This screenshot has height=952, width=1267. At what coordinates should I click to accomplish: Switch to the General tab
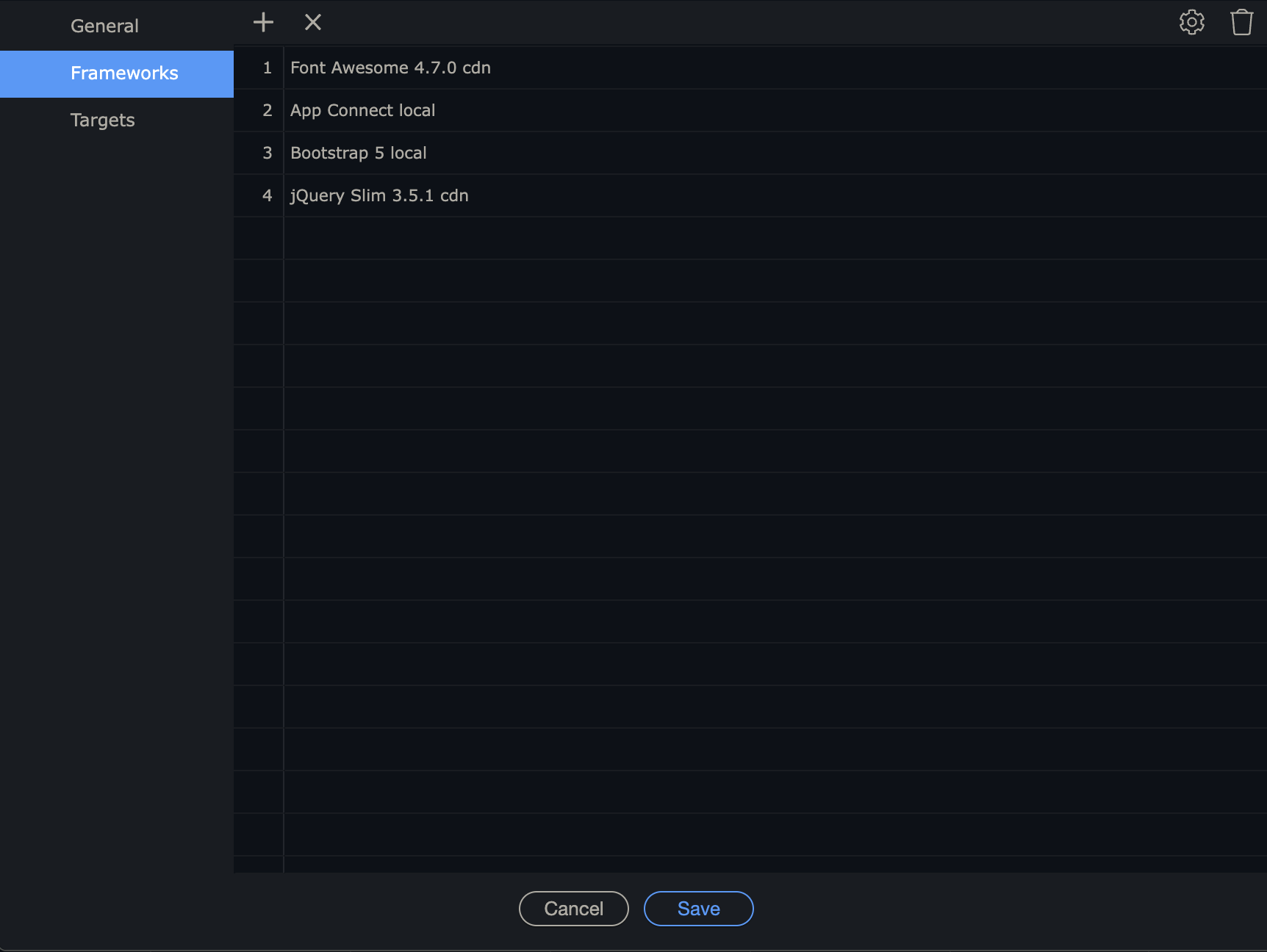(104, 26)
